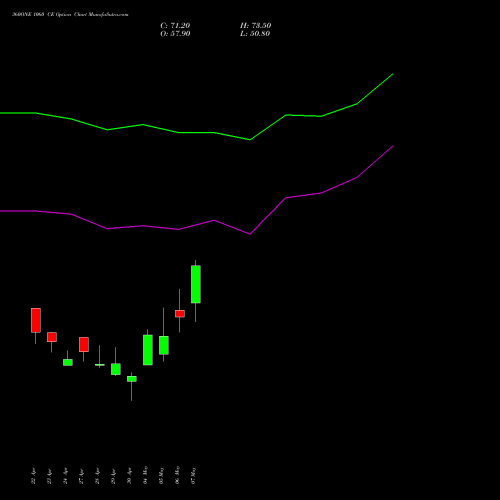Select the red candlestick for 22 Apr
500x500 pixels.
pos(36,320)
